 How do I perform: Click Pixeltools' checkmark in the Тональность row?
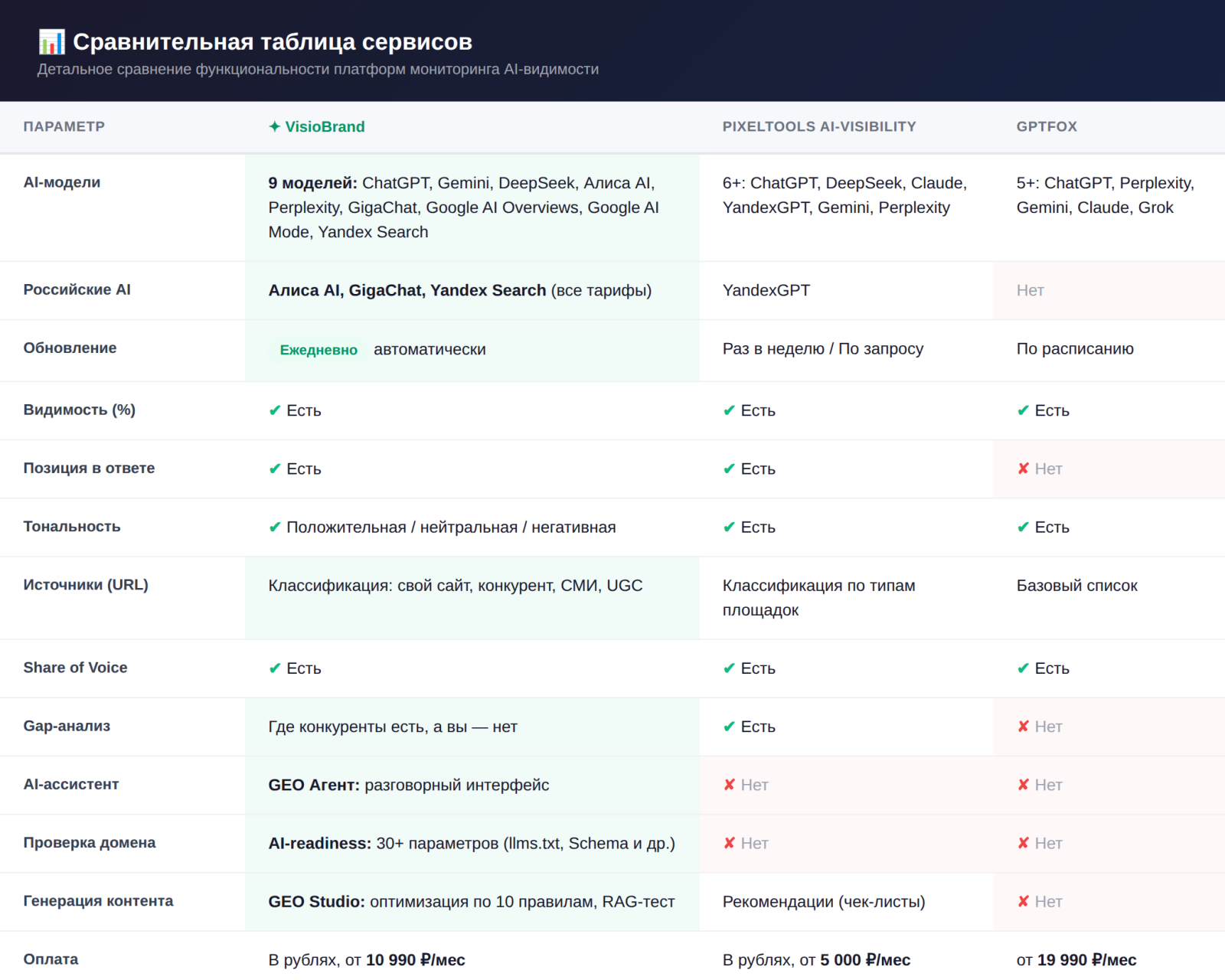tap(729, 527)
